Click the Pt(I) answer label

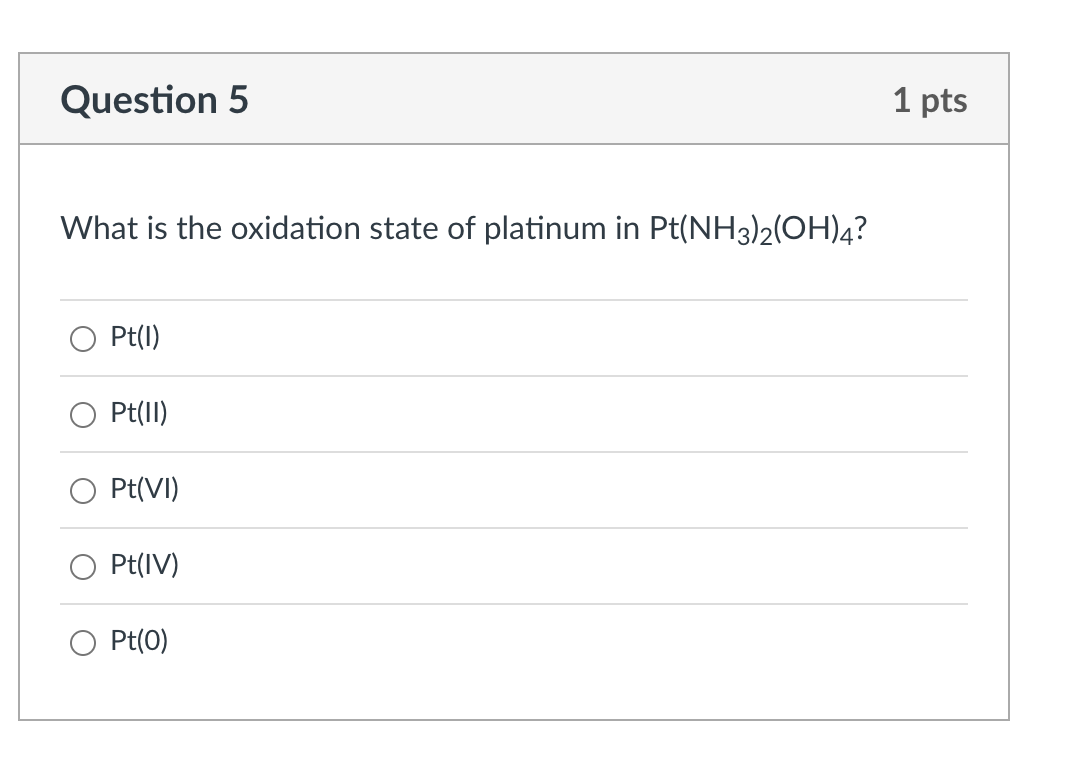(134, 337)
